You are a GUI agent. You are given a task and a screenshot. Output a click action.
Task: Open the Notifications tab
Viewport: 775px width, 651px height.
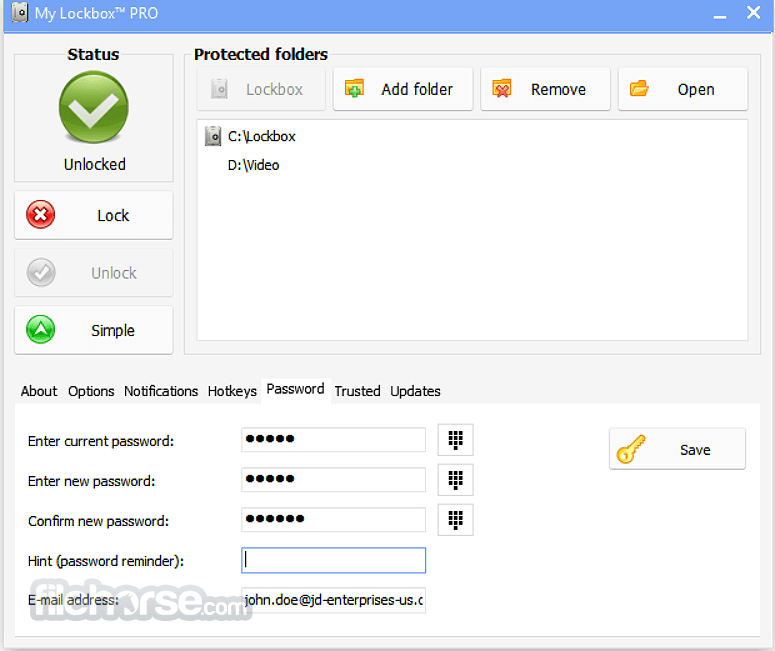point(161,391)
